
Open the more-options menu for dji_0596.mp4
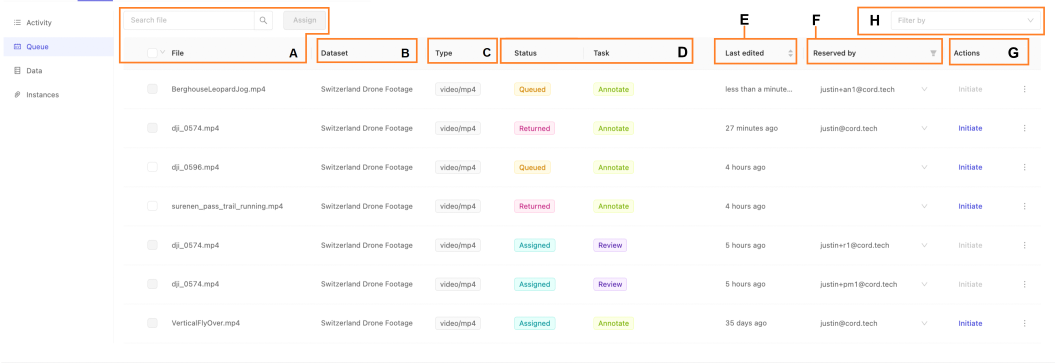click(x=1024, y=167)
